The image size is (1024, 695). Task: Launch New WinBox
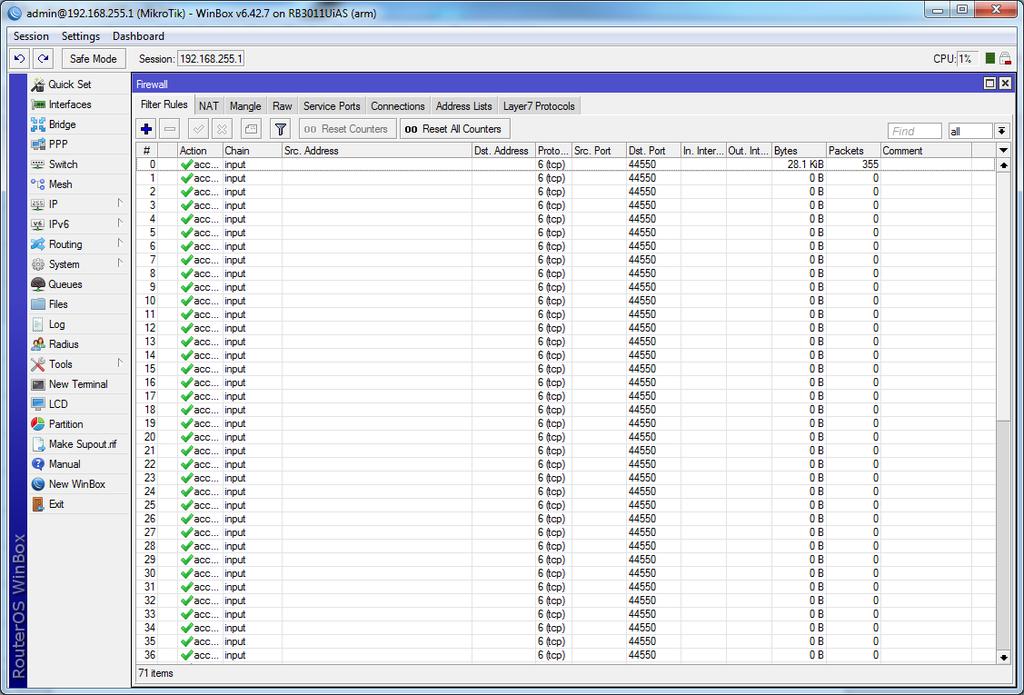[76, 484]
